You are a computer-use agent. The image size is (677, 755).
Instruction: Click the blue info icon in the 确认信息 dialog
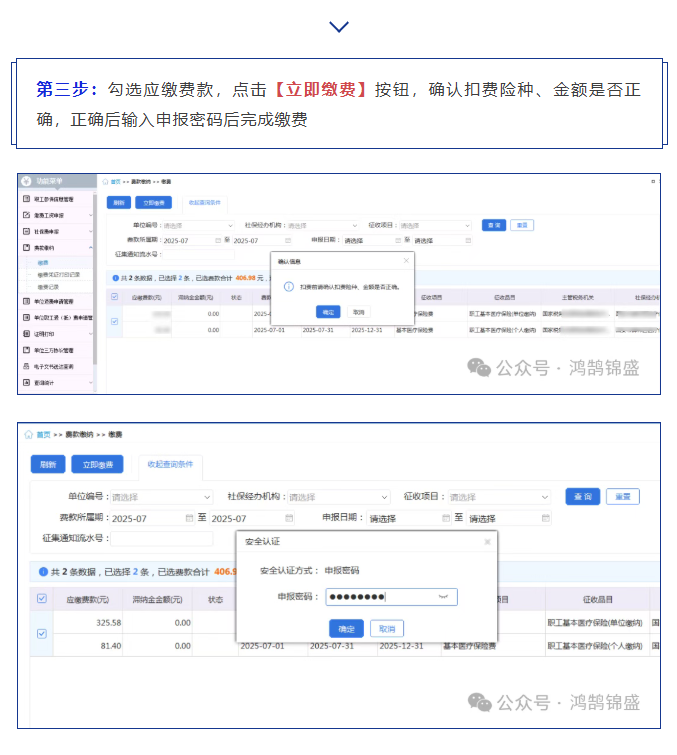point(288,286)
